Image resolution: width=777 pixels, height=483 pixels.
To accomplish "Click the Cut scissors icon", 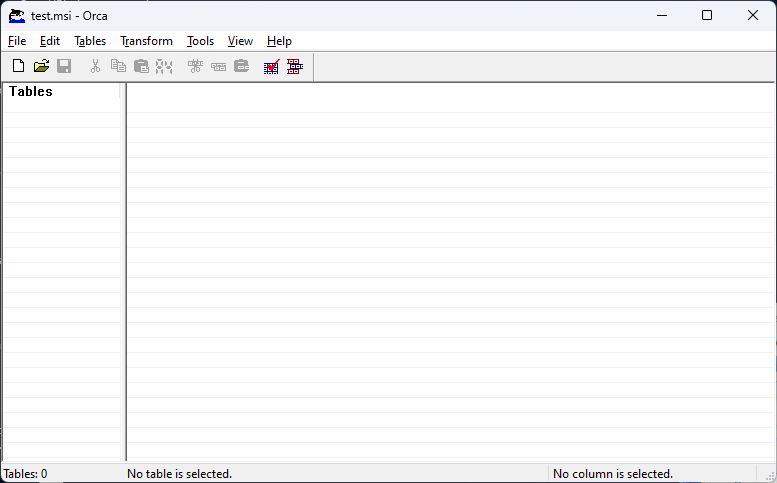I will click(x=95, y=66).
